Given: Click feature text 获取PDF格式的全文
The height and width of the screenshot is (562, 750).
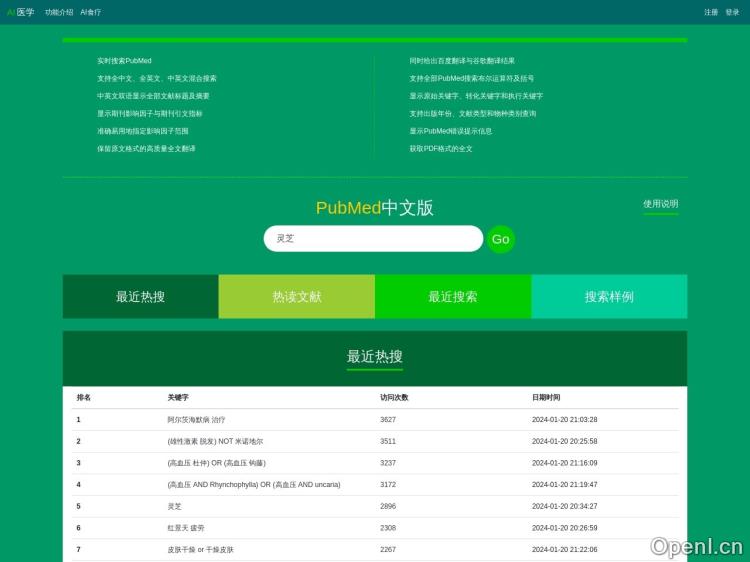Looking at the screenshot, I should coord(441,149).
